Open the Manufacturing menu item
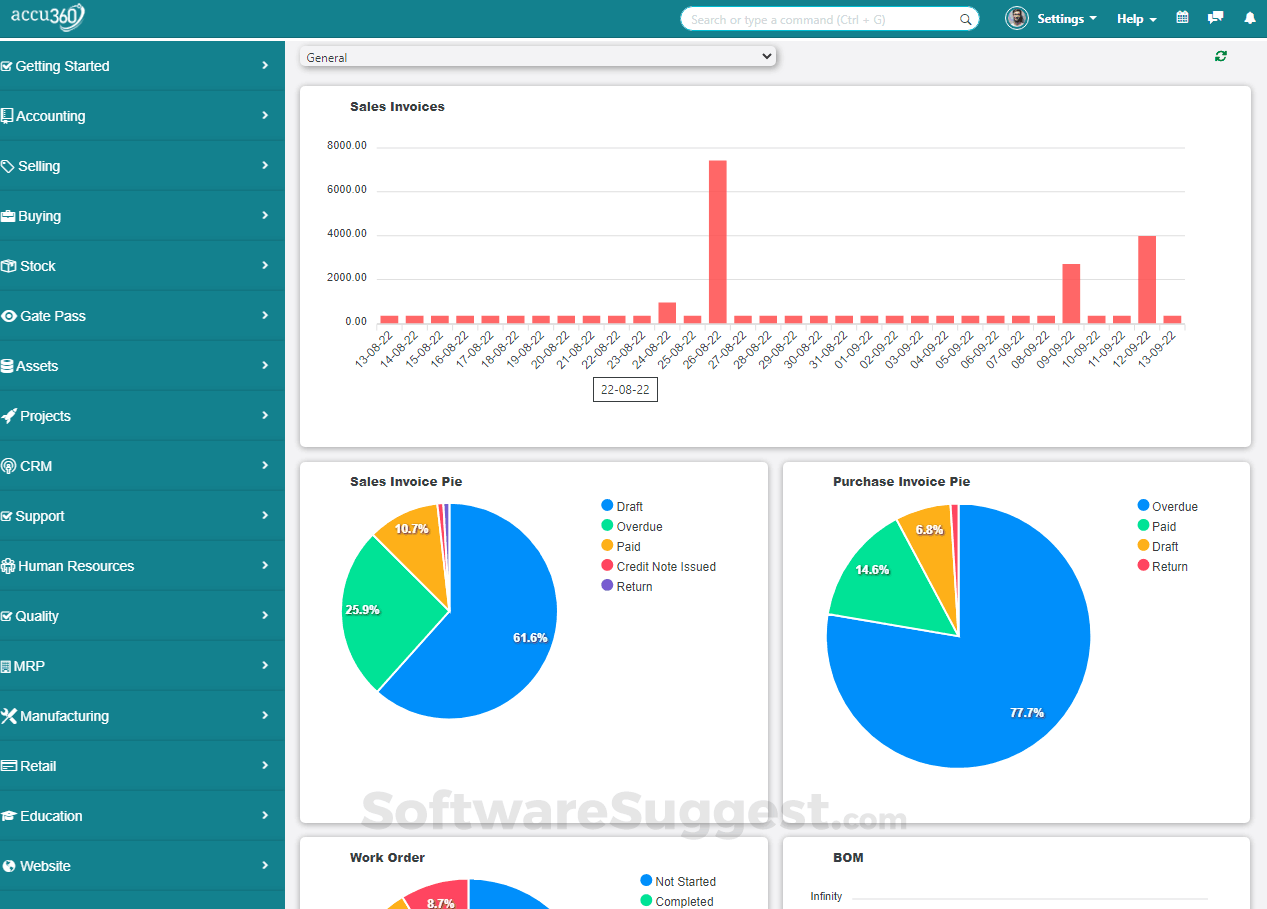 tap(63, 715)
